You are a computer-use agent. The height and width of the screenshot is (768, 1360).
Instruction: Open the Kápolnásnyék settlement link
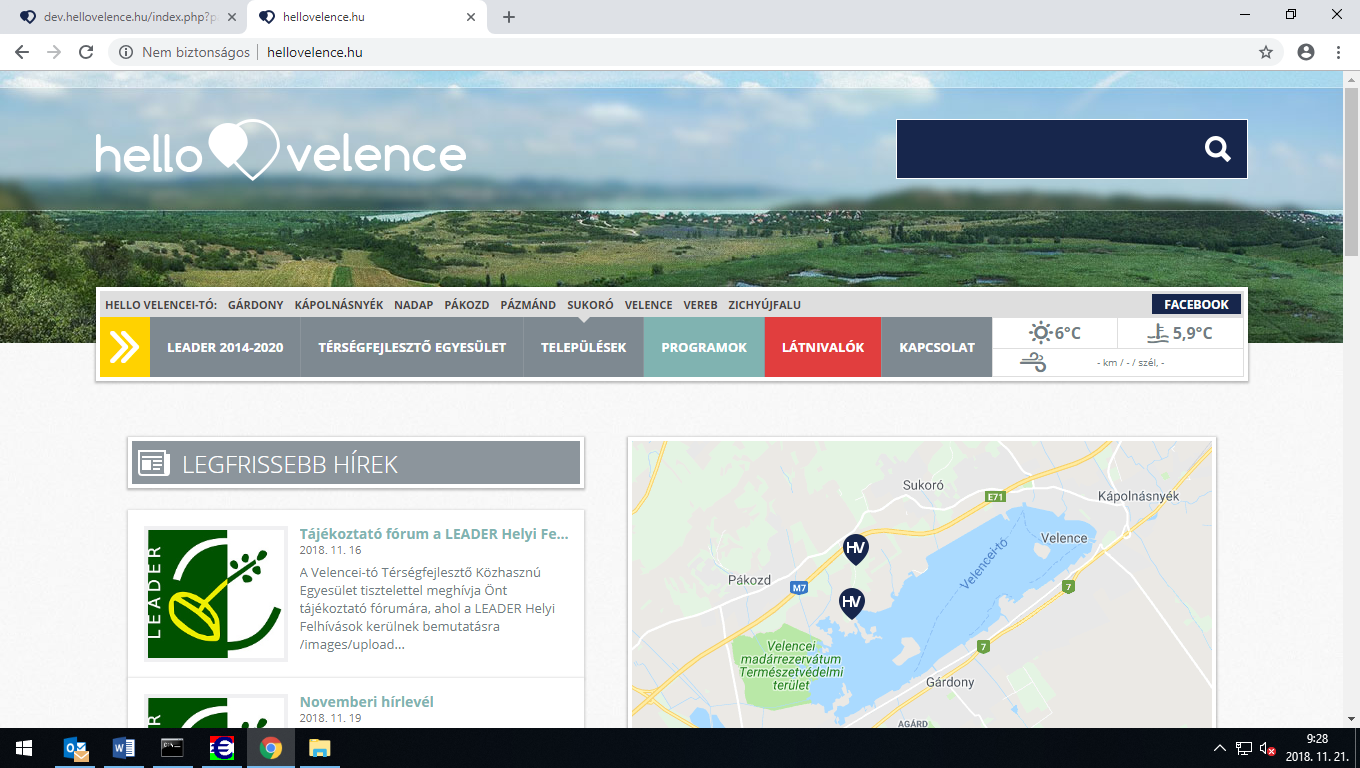pyautogui.click(x=339, y=305)
